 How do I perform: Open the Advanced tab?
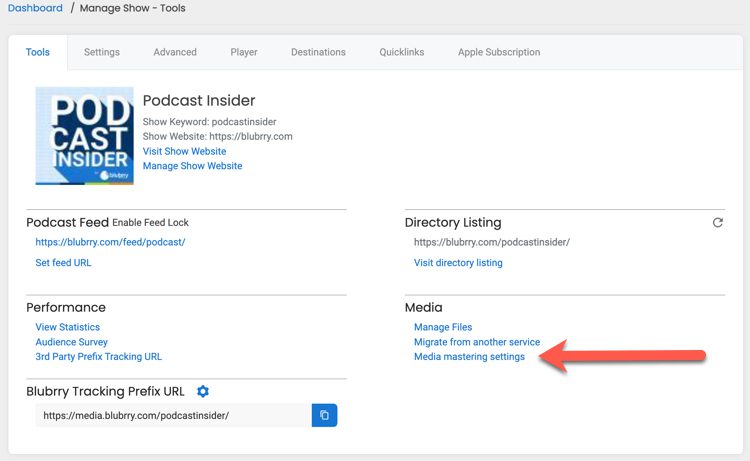[175, 52]
